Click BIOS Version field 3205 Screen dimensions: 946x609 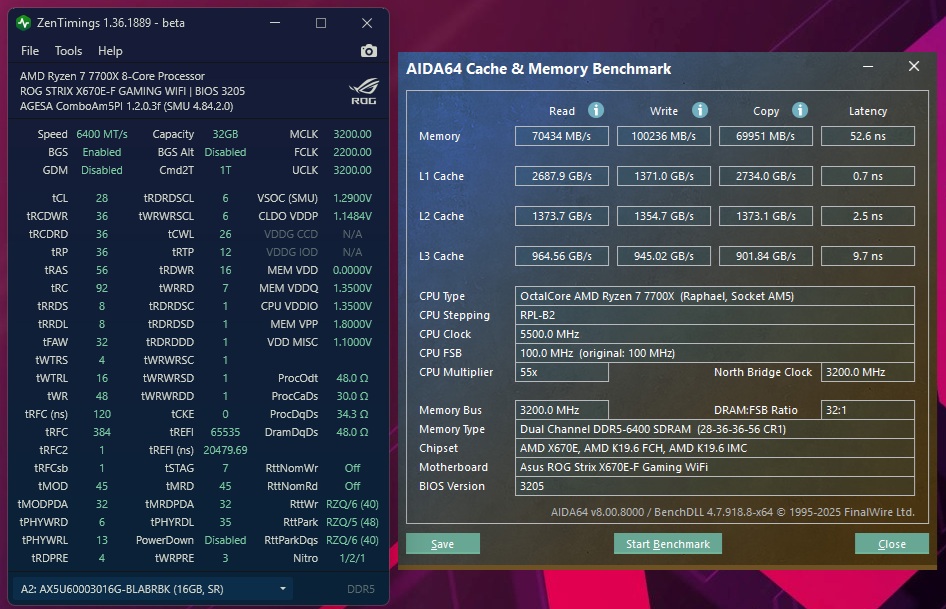tap(714, 486)
